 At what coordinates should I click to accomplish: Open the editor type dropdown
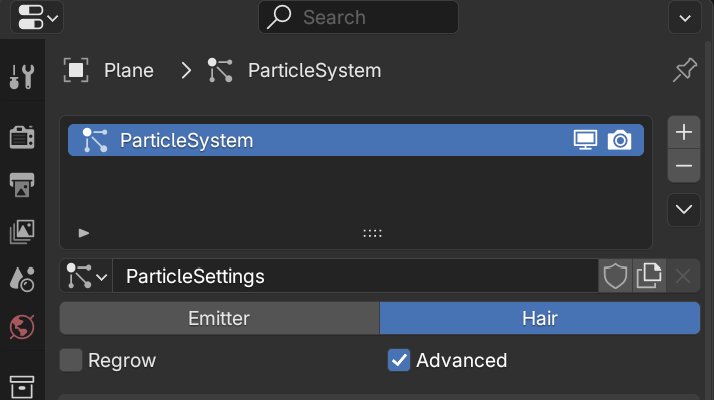tap(37, 17)
